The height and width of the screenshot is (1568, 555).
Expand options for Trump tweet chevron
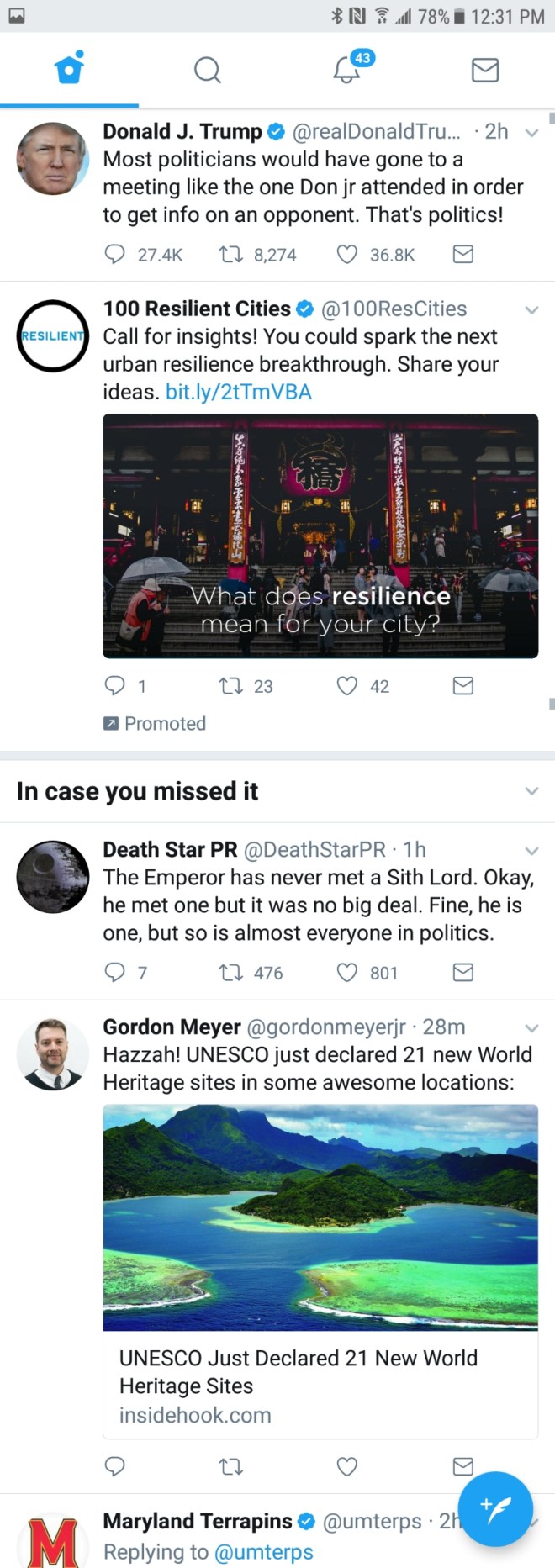(x=531, y=132)
